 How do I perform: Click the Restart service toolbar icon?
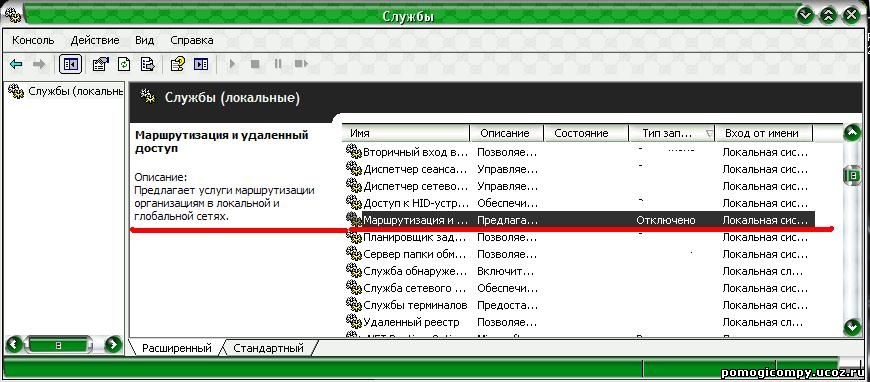[301, 64]
